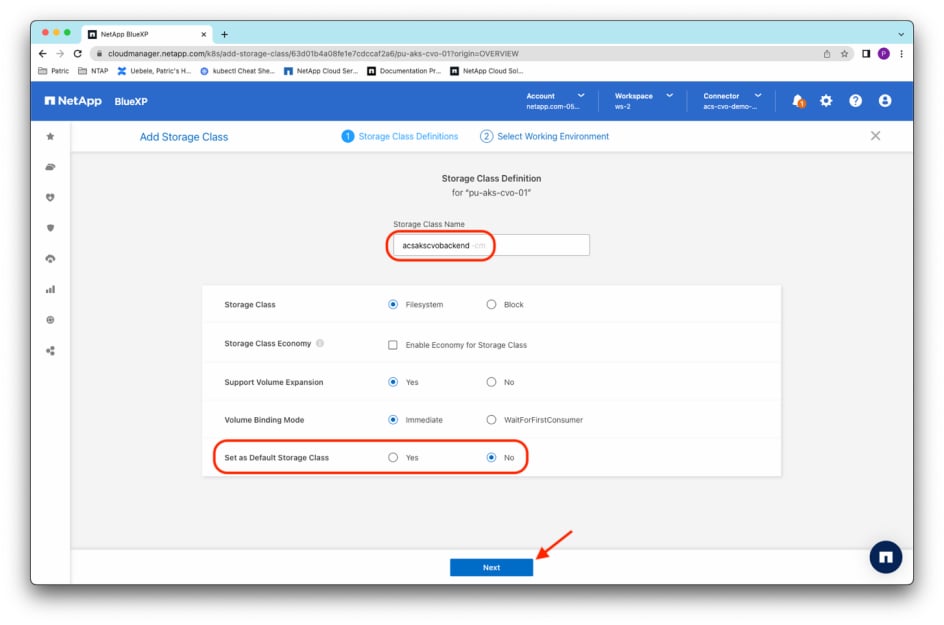Click the Storage Class Name input field
Screen dimensions: 944x625
pos(491,245)
